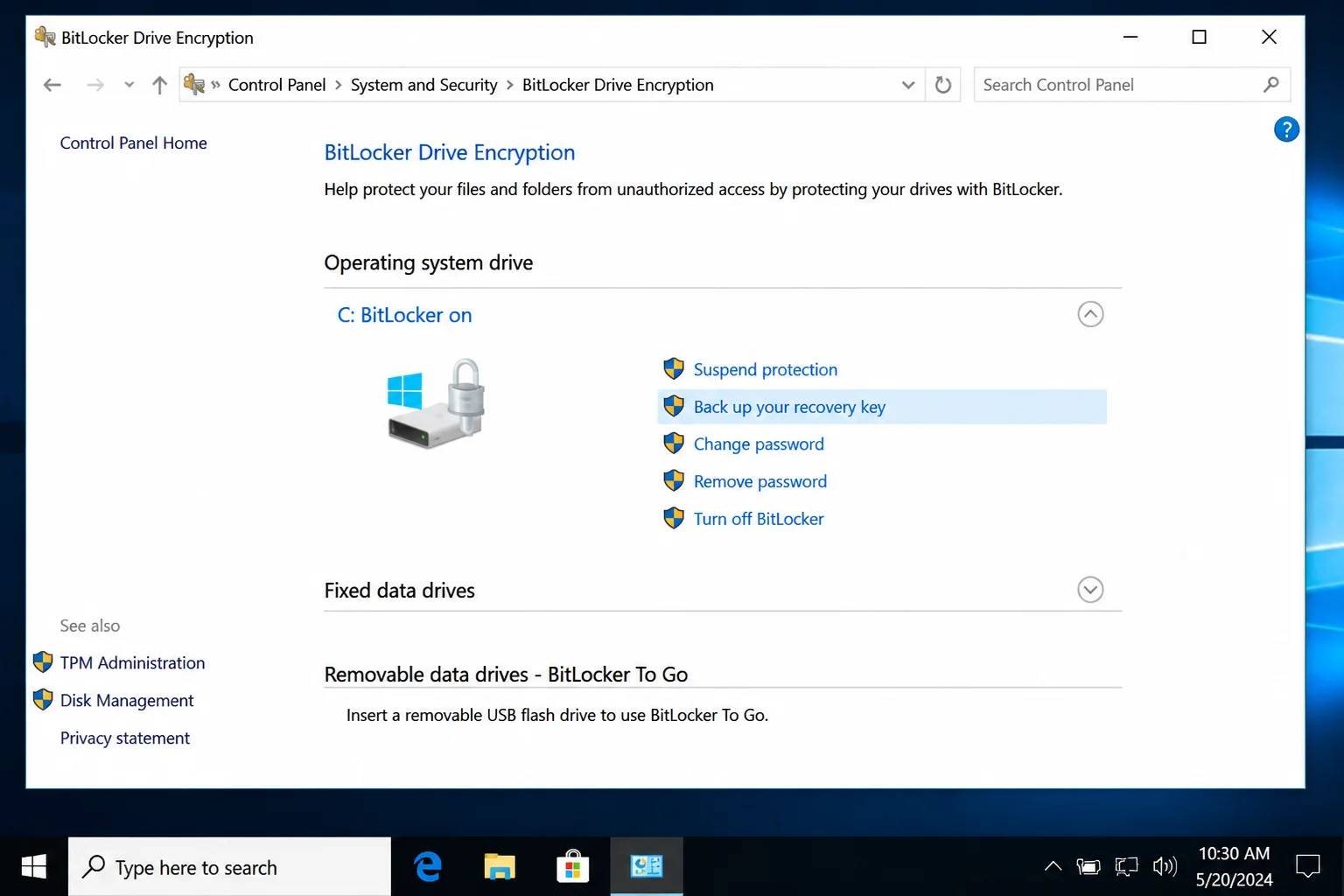1344x896 pixels.
Task: Click Change password link
Action: coord(759,444)
